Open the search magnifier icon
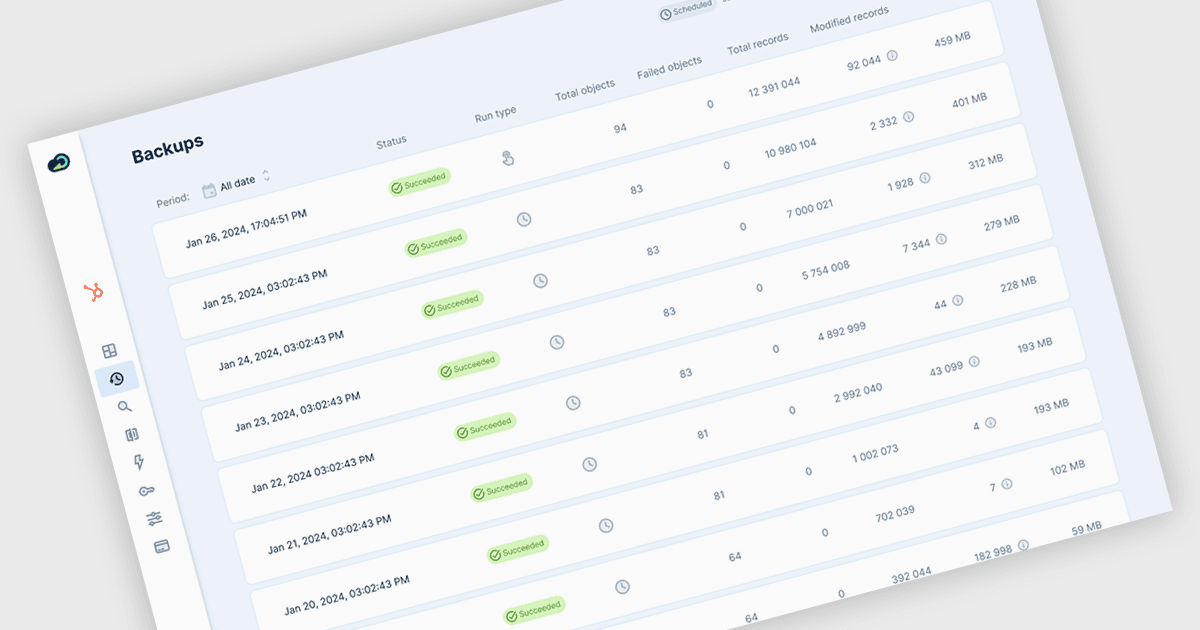This screenshot has height=630, width=1200. tap(124, 406)
